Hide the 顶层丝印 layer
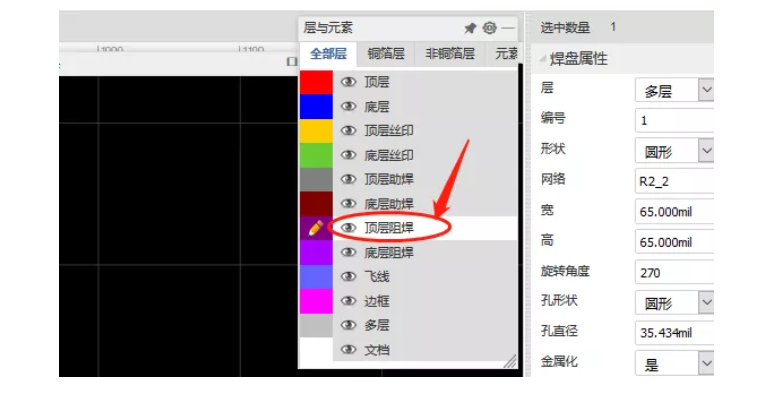This screenshot has width=757, height=409. (349, 130)
